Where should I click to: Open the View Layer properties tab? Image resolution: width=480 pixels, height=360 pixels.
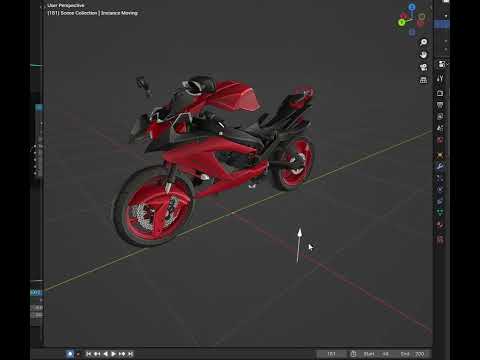(x=440, y=116)
